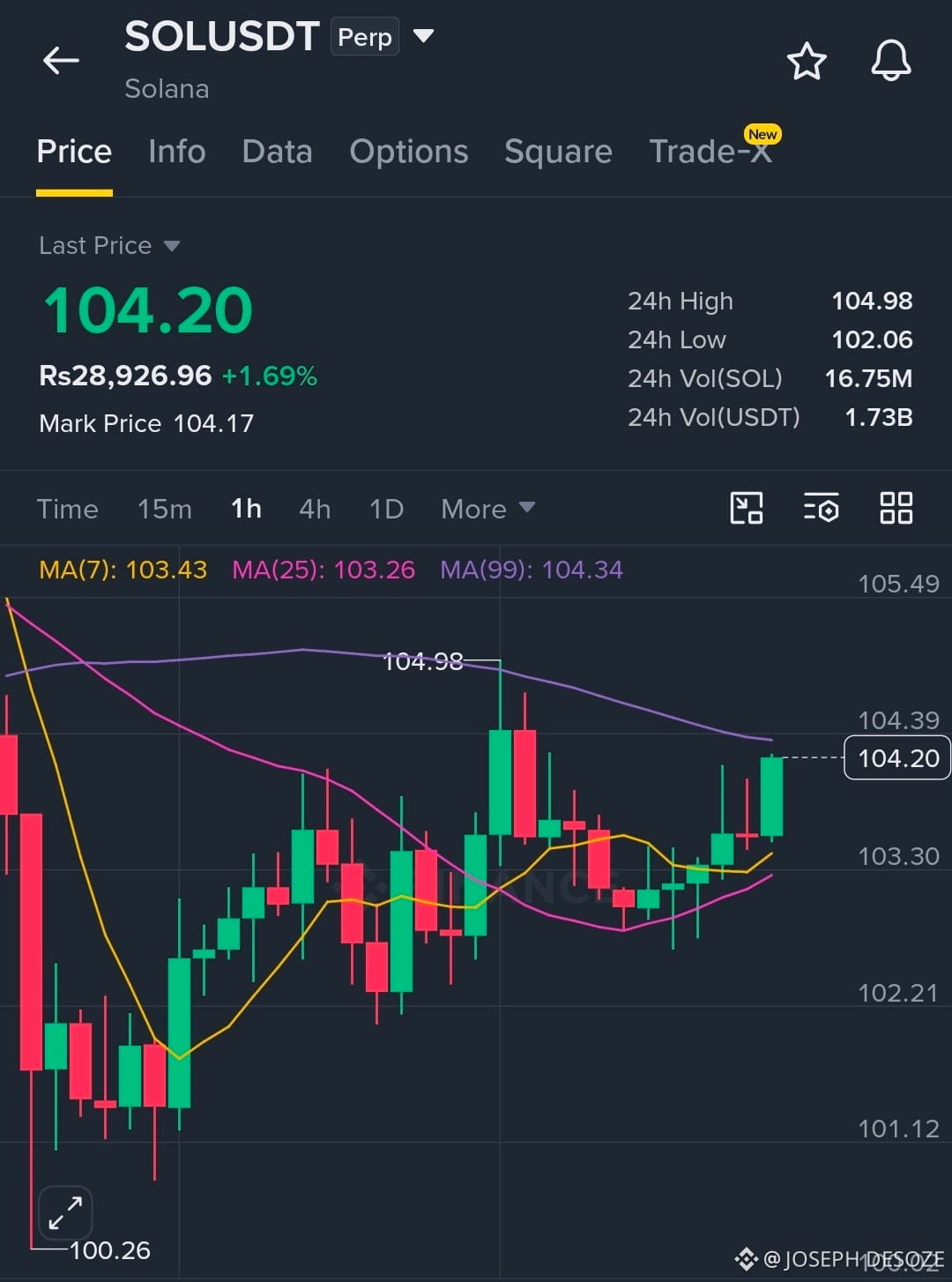Switch to the Options tab
952x1282 pixels.
(409, 152)
